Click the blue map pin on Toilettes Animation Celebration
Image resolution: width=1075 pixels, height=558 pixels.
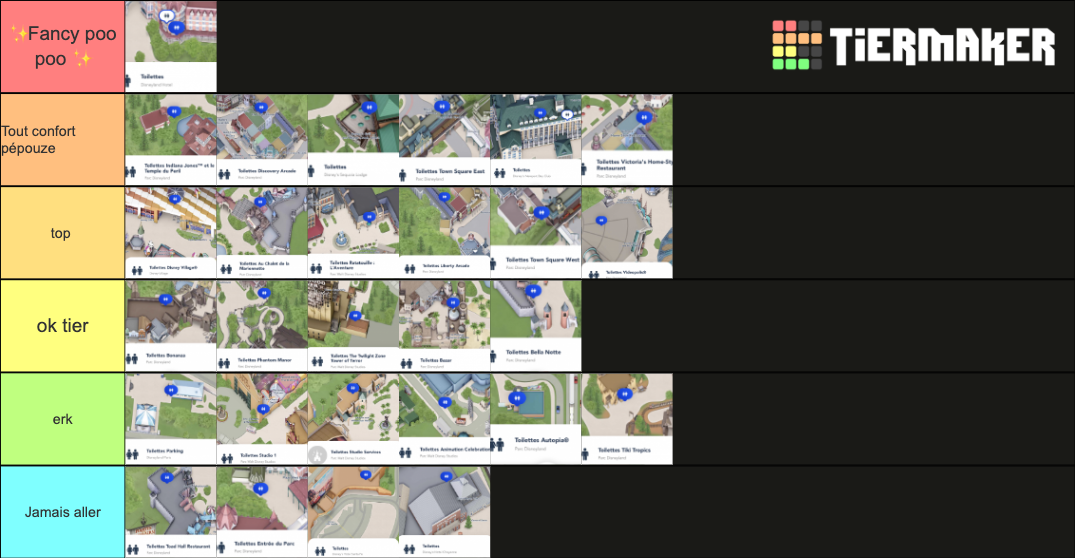point(446,403)
